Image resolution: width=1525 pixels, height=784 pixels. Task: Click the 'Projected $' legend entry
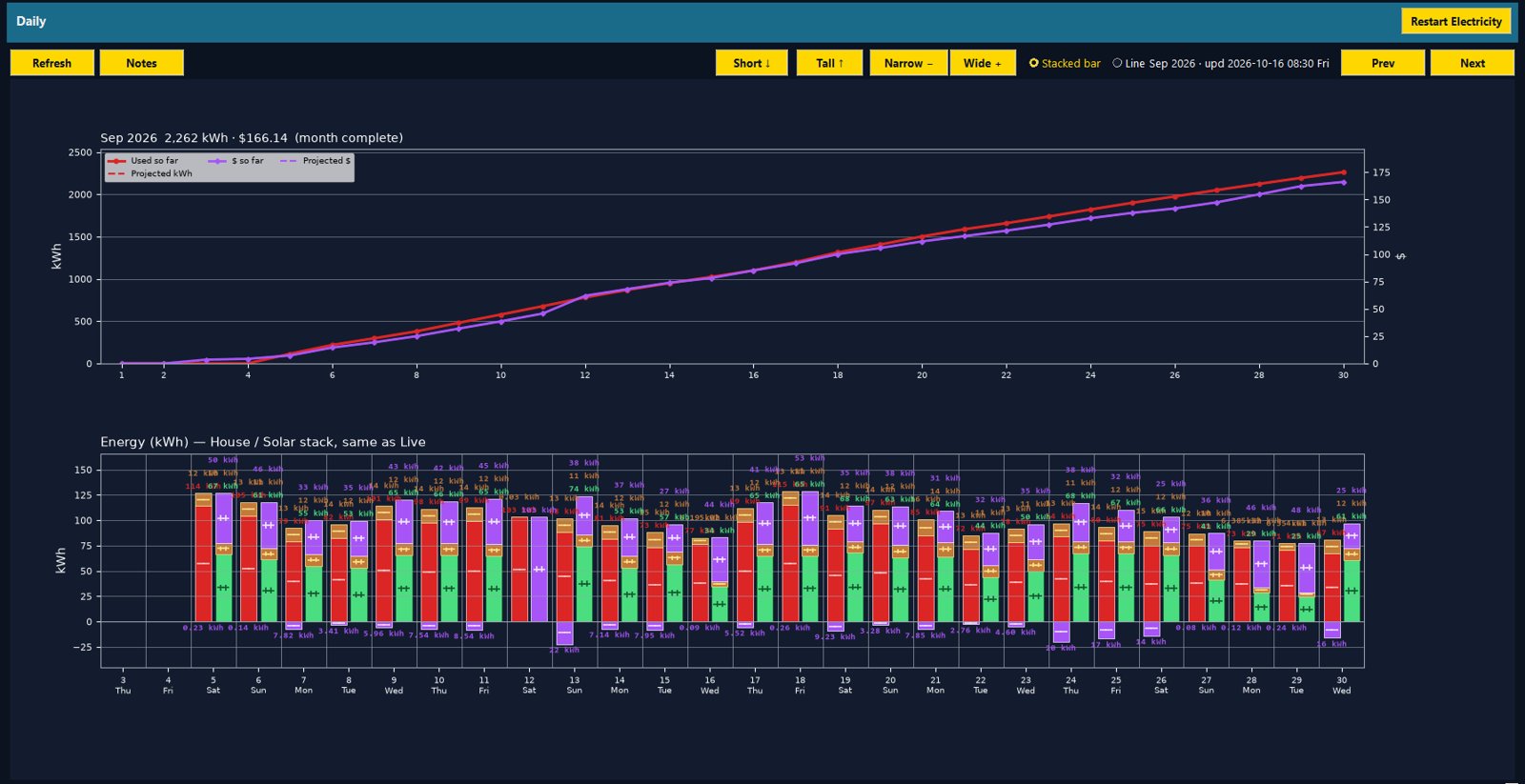pyautogui.click(x=315, y=161)
